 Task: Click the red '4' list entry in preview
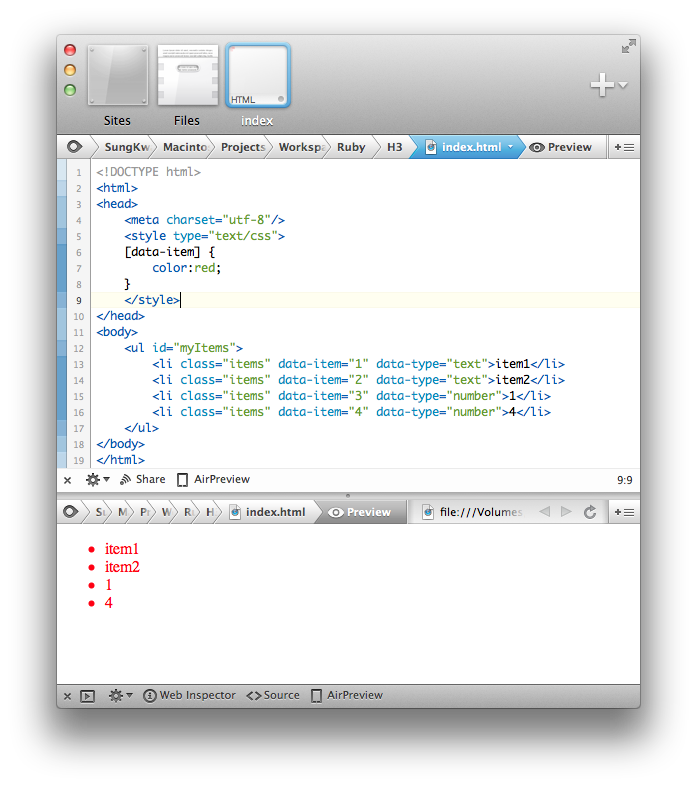(108, 603)
